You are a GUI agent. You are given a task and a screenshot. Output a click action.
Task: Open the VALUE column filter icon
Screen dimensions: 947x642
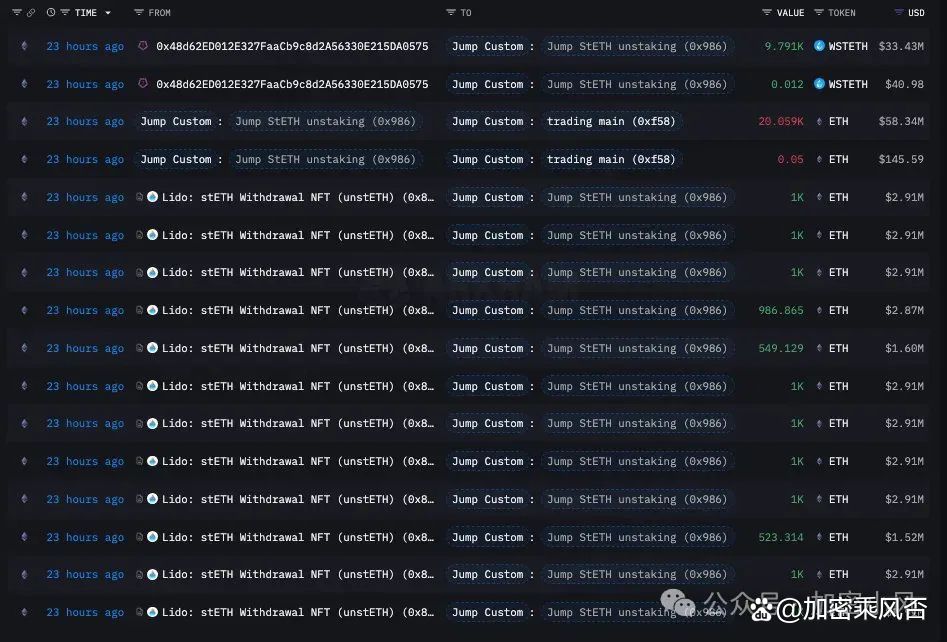pos(767,12)
